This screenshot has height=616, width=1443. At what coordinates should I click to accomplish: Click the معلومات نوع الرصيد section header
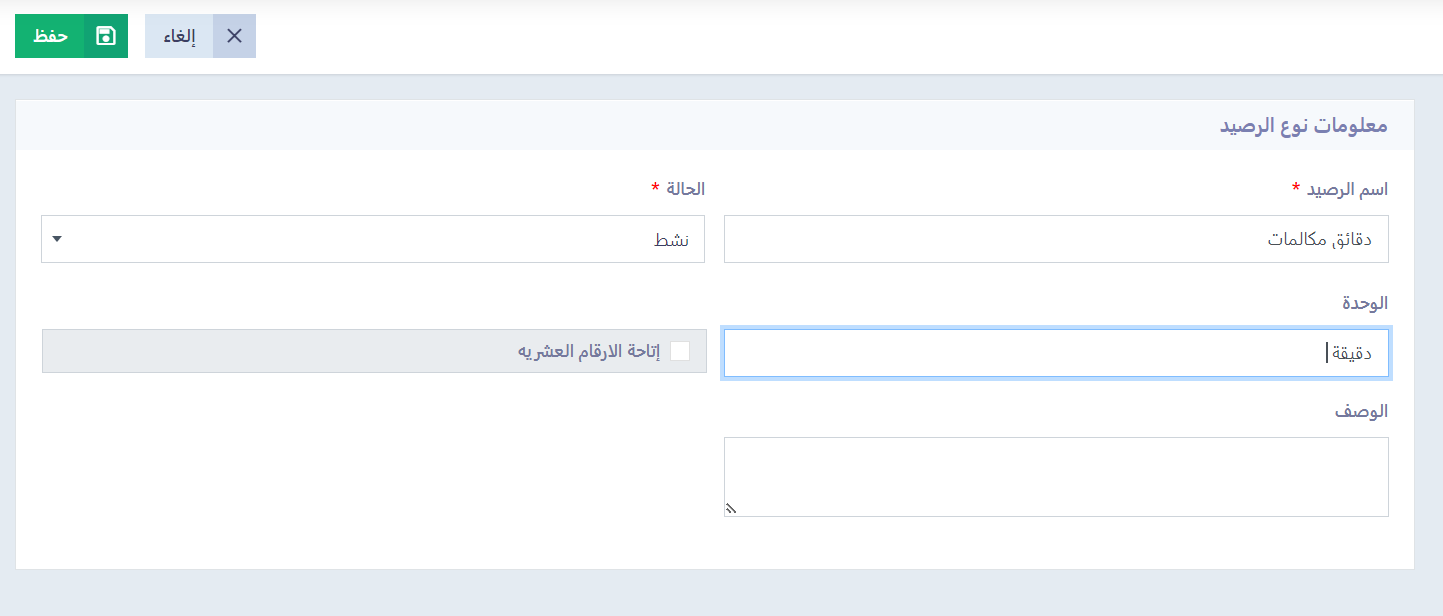tap(1303, 126)
